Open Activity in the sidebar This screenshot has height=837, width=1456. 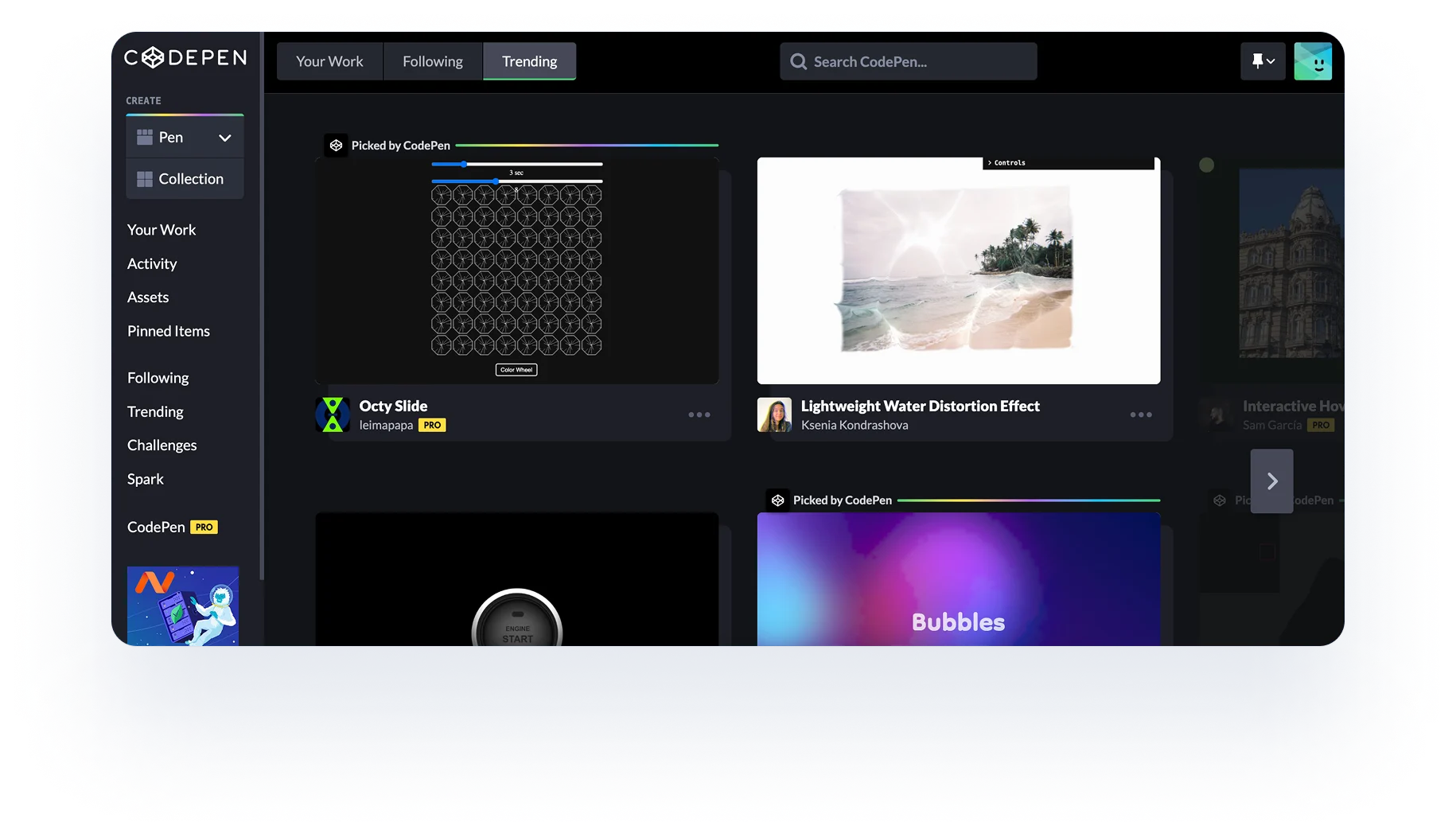point(152,263)
